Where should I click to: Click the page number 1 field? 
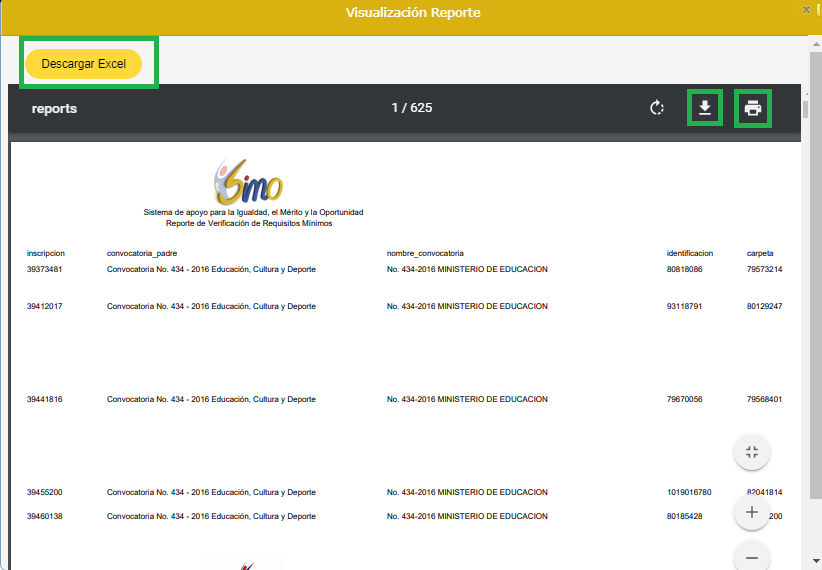[x=396, y=108]
